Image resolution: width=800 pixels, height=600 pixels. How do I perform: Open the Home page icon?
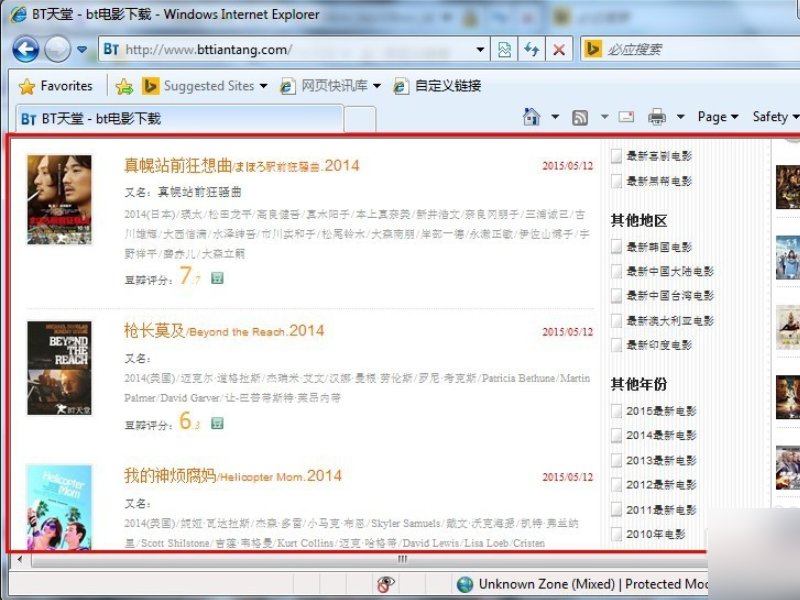pyautogui.click(x=530, y=116)
